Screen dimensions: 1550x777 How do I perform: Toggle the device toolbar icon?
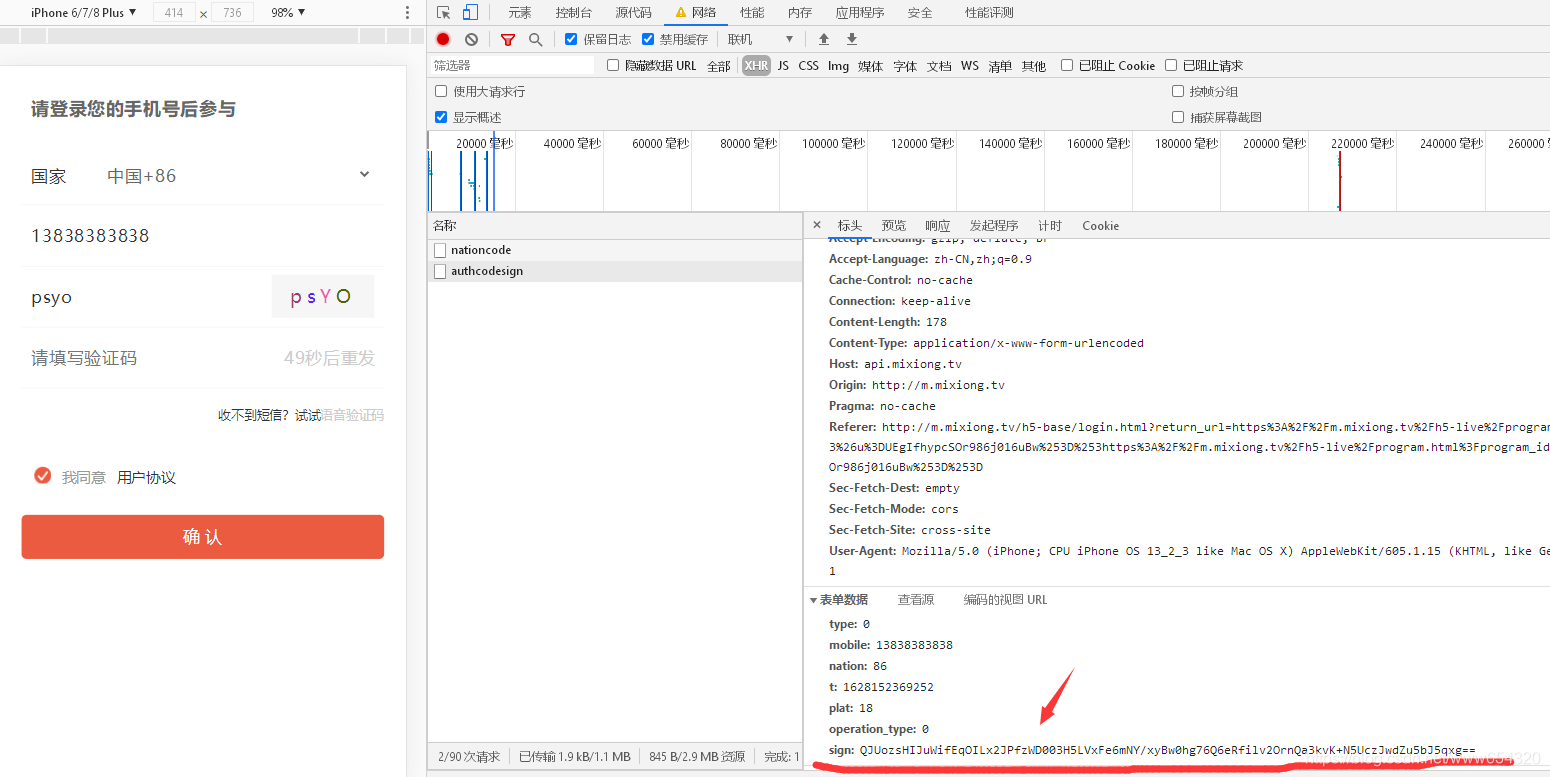coord(470,13)
